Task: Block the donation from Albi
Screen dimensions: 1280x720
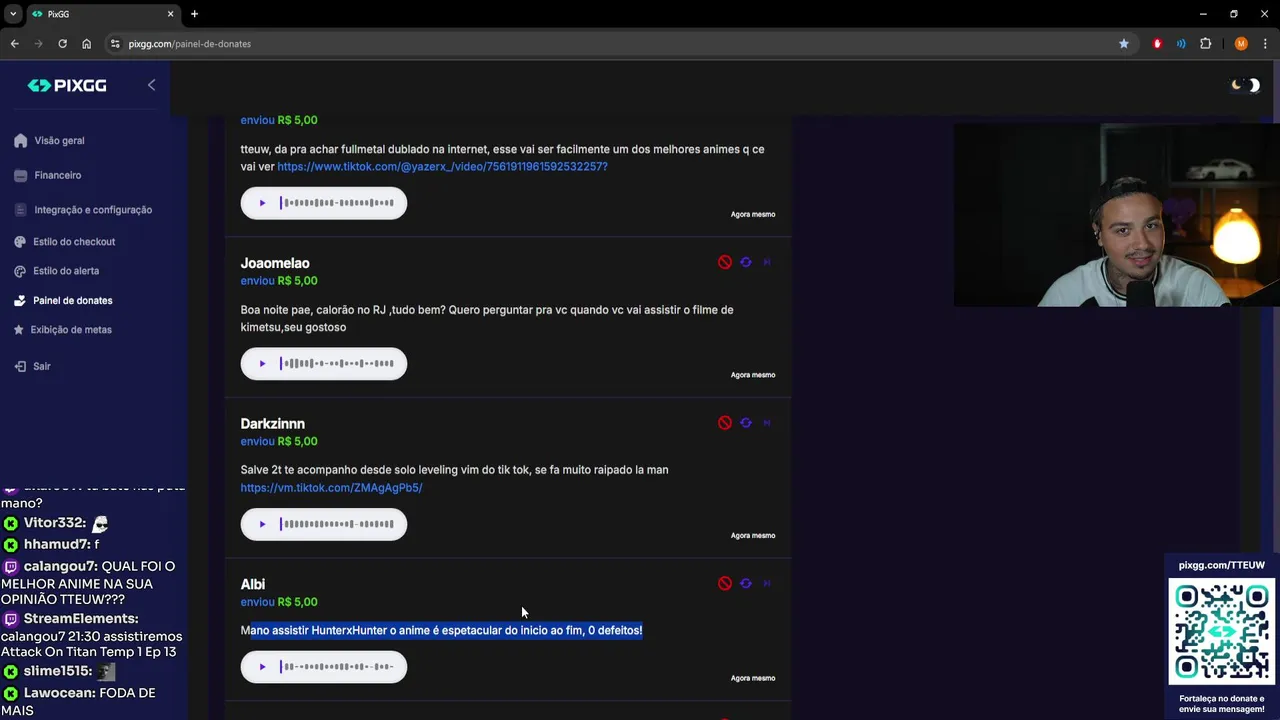Action: (x=725, y=583)
